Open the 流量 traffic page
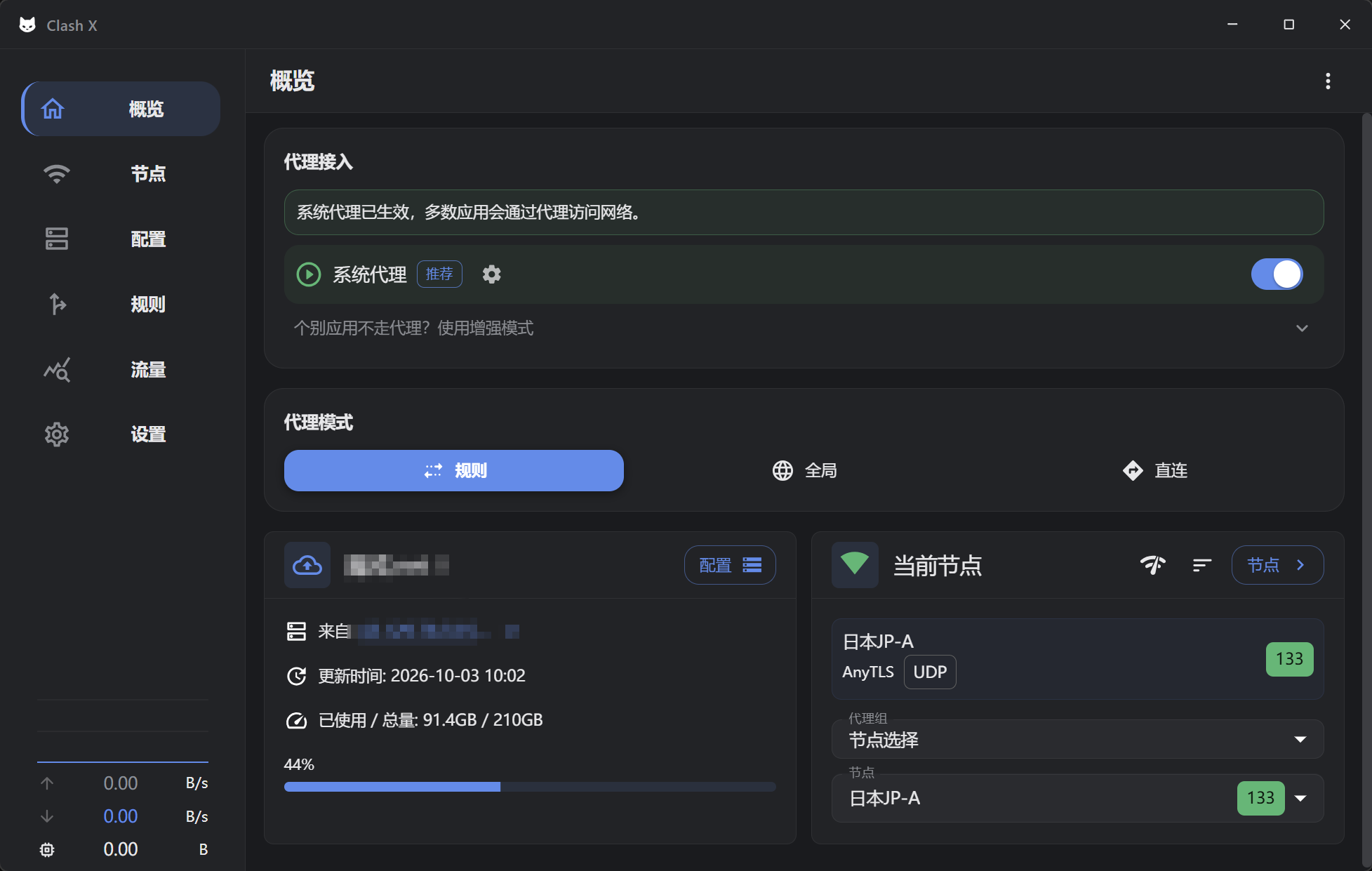This screenshot has width=1372, height=871. click(121, 369)
